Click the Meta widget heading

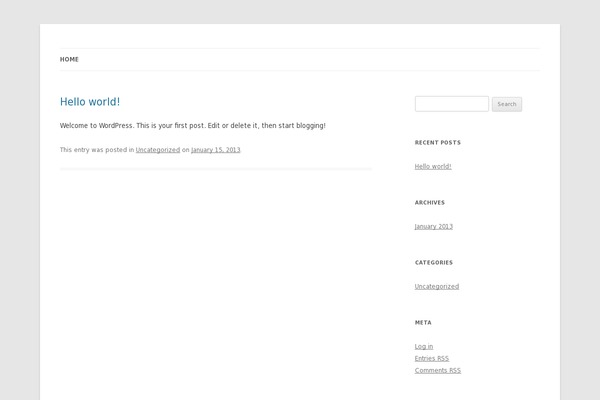(x=423, y=323)
